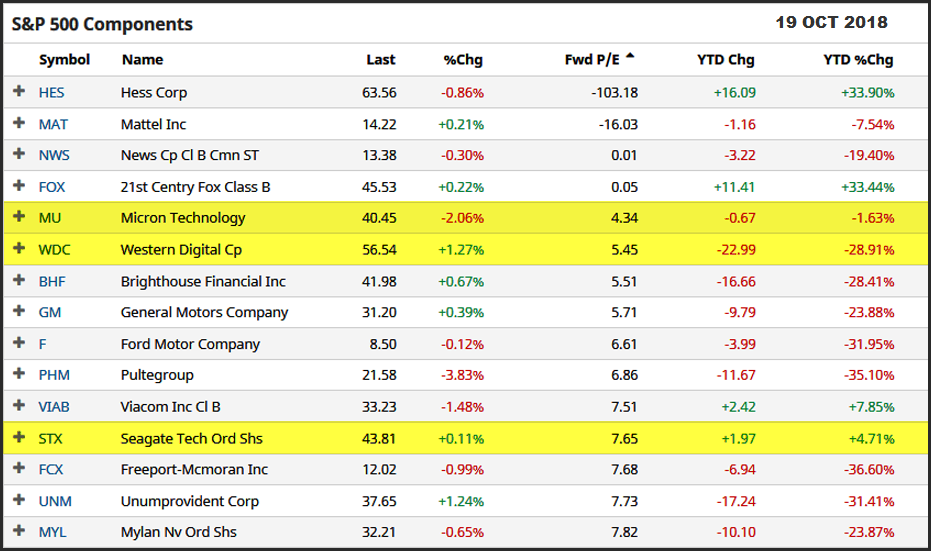Click plus icon beside WDC

[x=18, y=249]
